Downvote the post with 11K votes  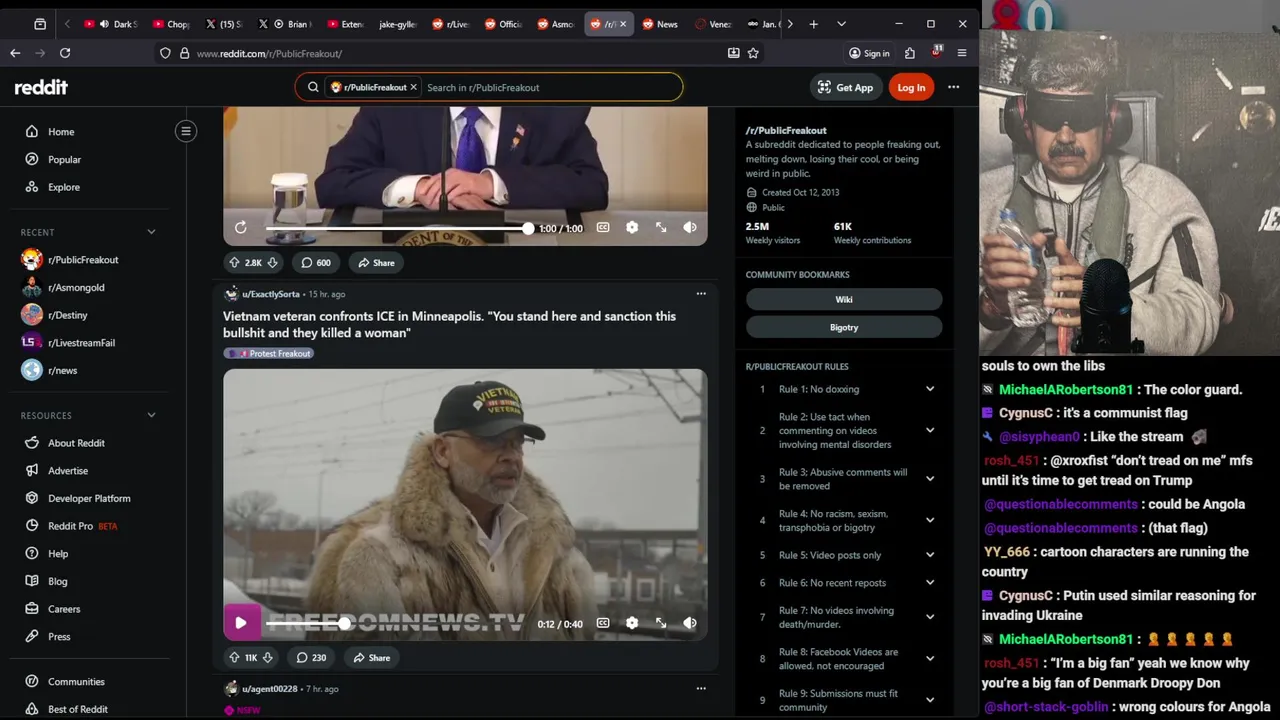(268, 658)
